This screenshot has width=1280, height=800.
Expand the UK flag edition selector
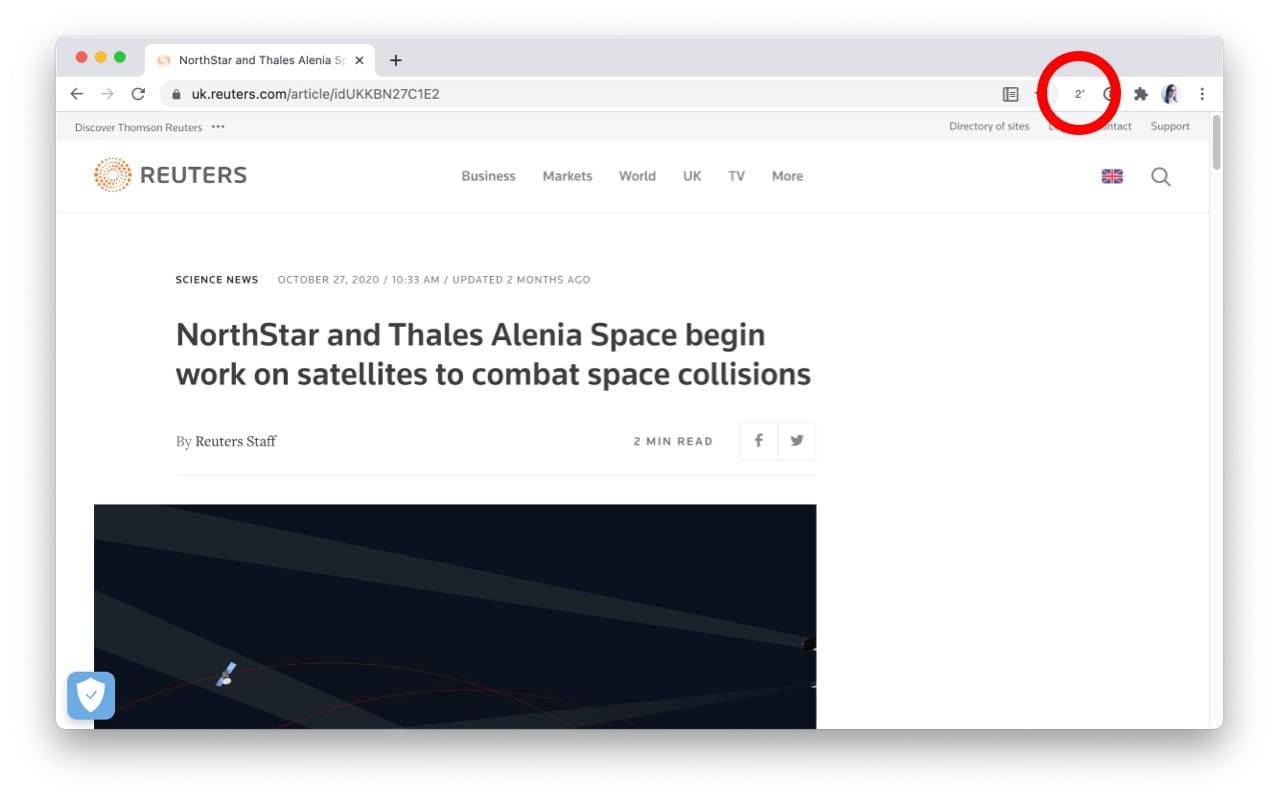[x=1111, y=177]
